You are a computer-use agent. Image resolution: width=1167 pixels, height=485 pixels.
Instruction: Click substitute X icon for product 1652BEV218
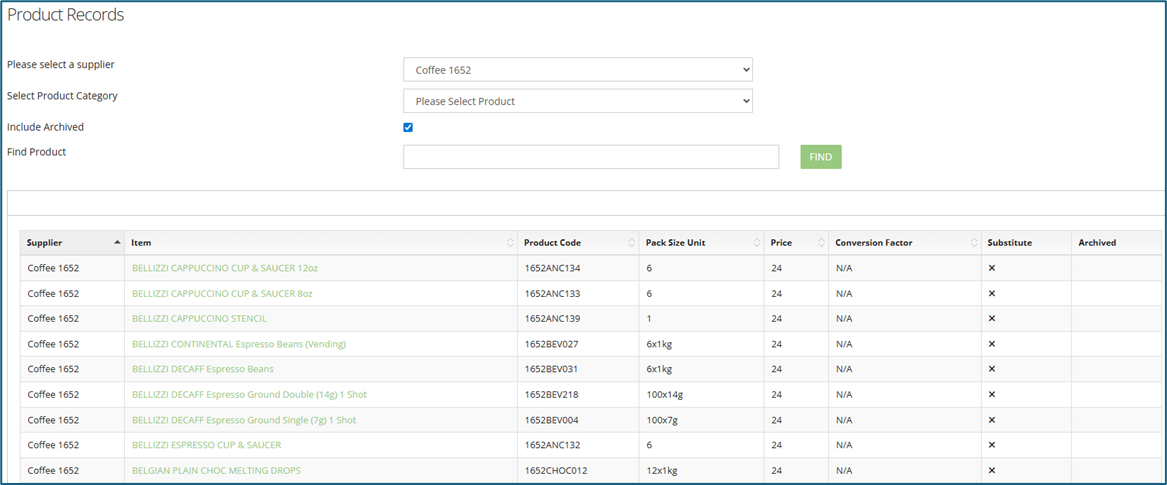pos(991,394)
